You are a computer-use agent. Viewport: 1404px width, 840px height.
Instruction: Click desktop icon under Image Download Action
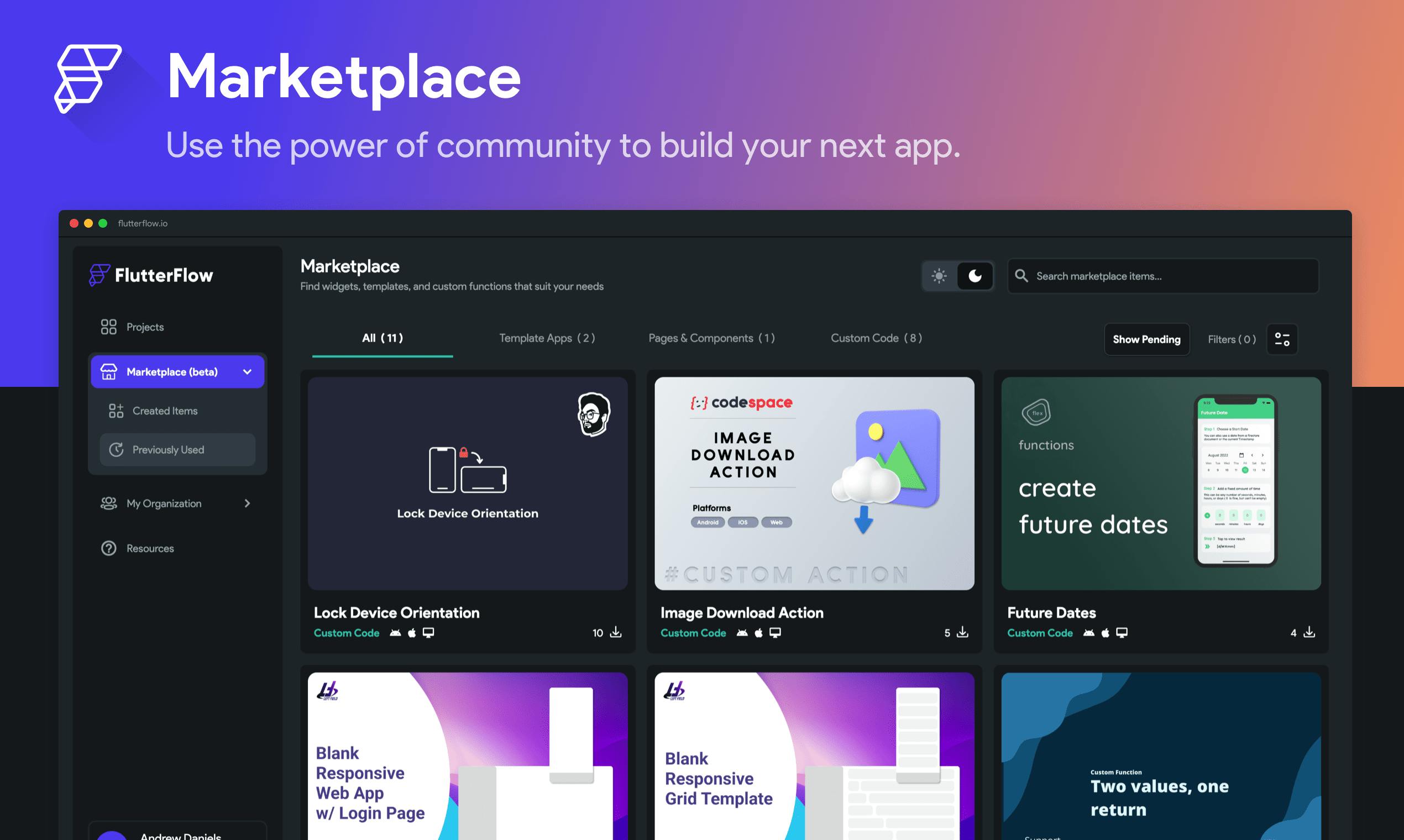click(x=775, y=632)
